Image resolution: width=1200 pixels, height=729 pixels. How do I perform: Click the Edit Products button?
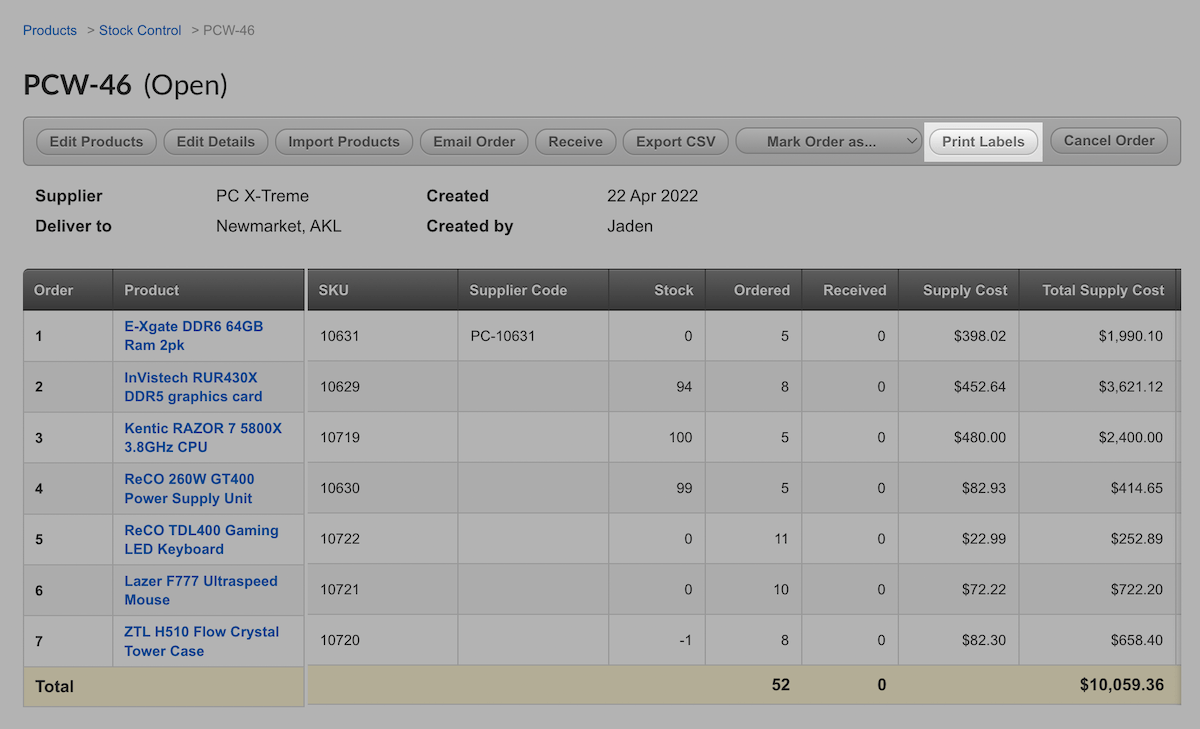[96, 141]
